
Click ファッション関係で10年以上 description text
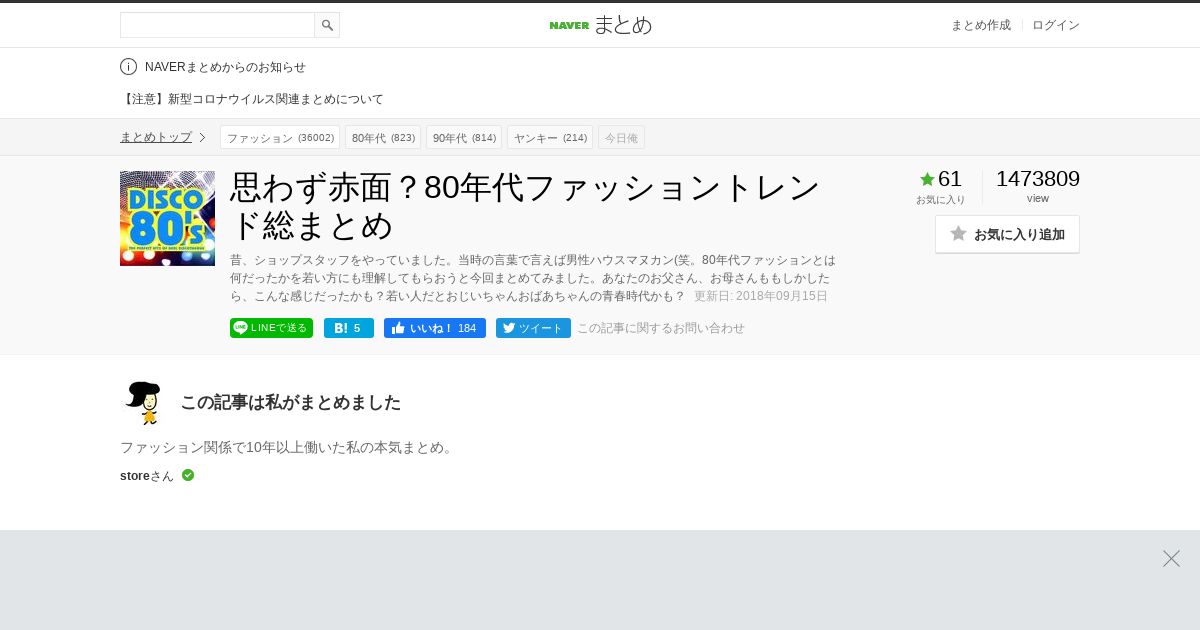tap(288, 447)
